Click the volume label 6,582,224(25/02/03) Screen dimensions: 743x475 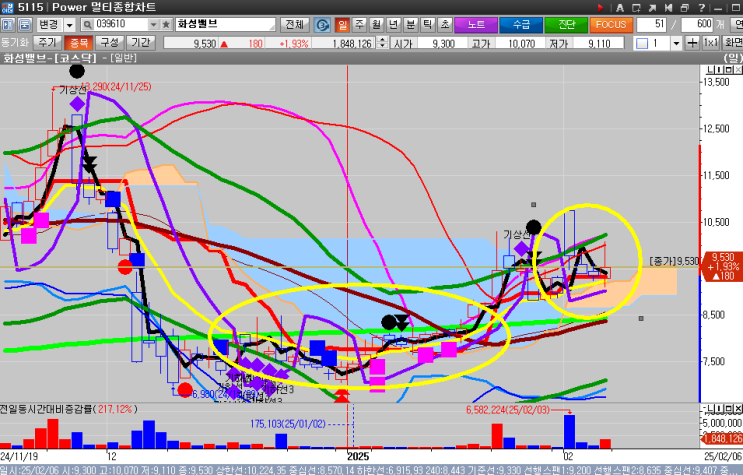(508, 410)
